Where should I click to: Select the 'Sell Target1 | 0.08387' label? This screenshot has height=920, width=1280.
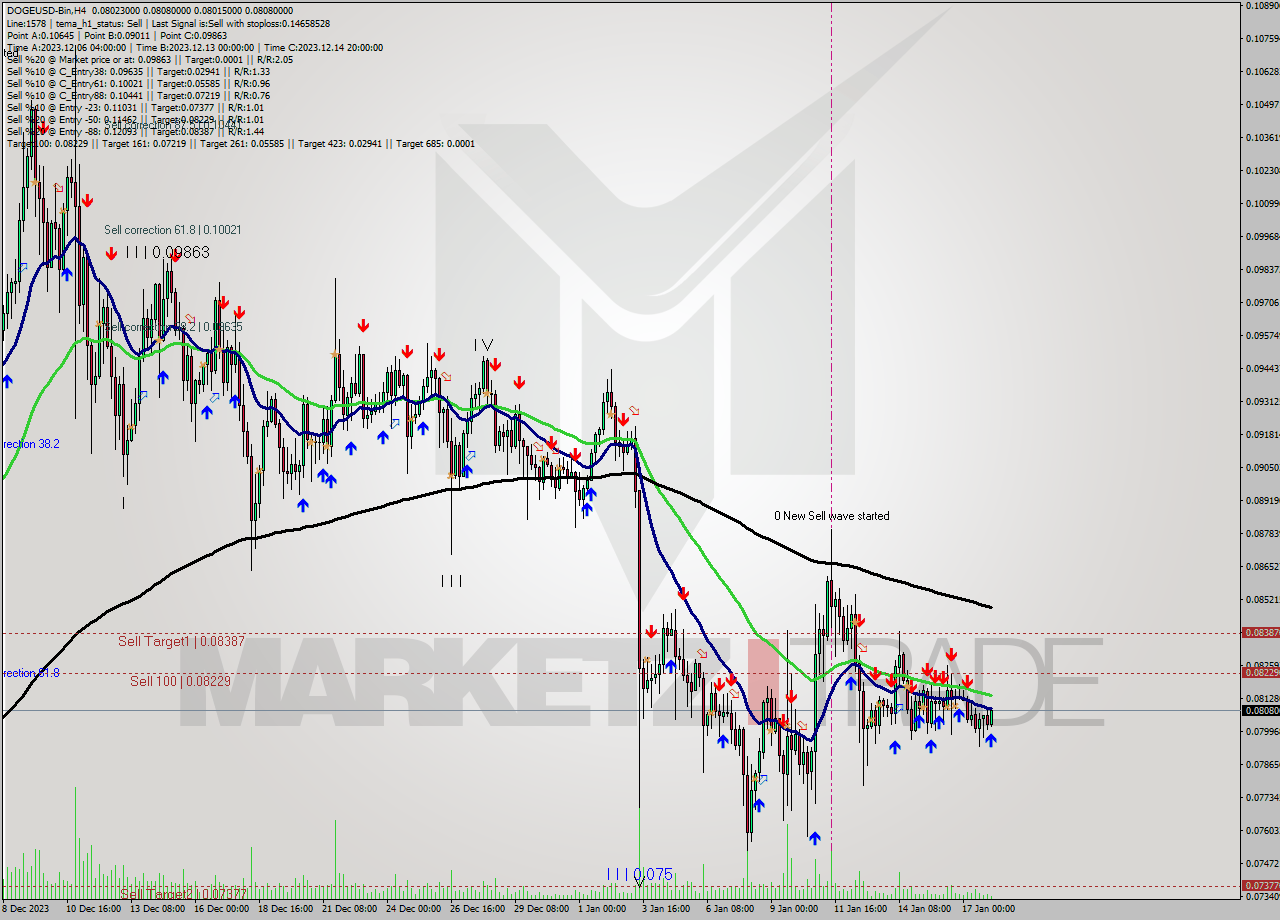point(181,641)
